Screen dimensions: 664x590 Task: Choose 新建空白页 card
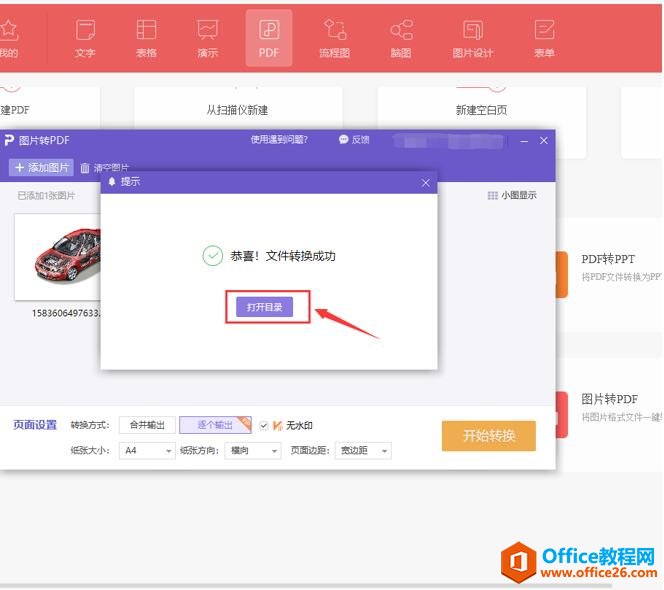pyautogui.click(x=481, y=110)
